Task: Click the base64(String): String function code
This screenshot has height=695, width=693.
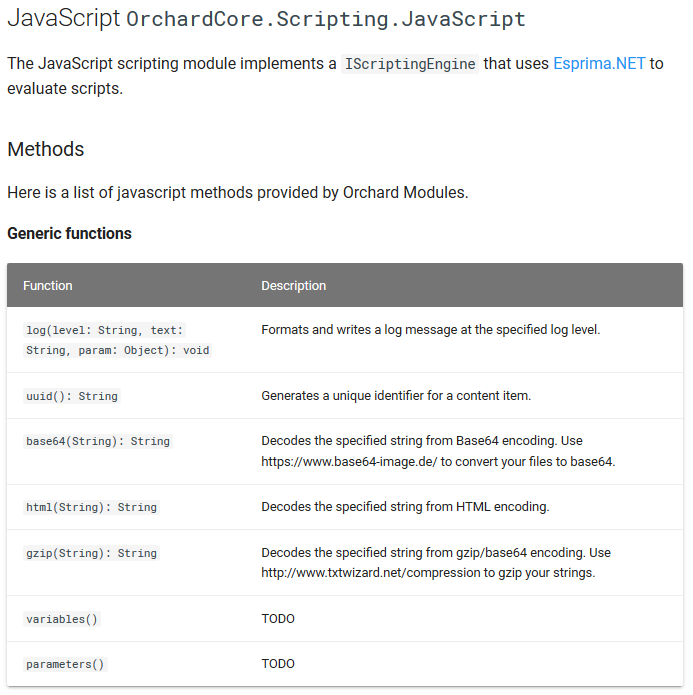Action: pos(98,441)
